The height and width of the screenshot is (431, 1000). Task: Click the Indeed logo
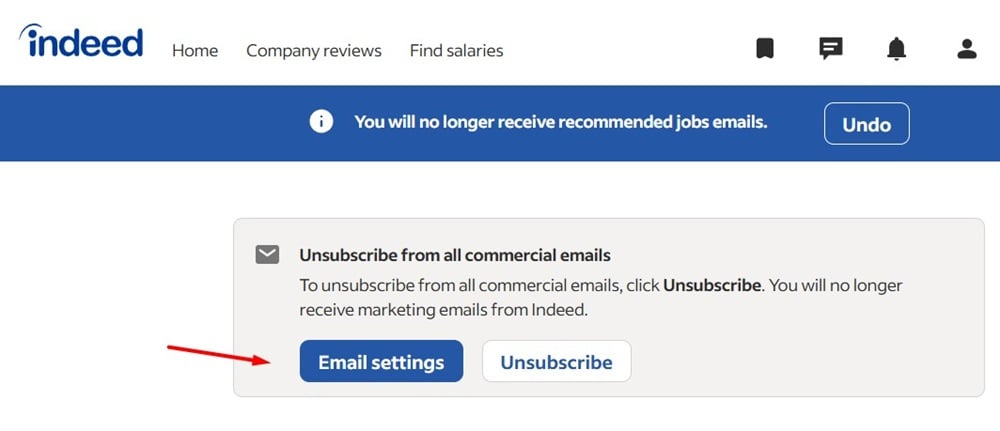(81, 43)
